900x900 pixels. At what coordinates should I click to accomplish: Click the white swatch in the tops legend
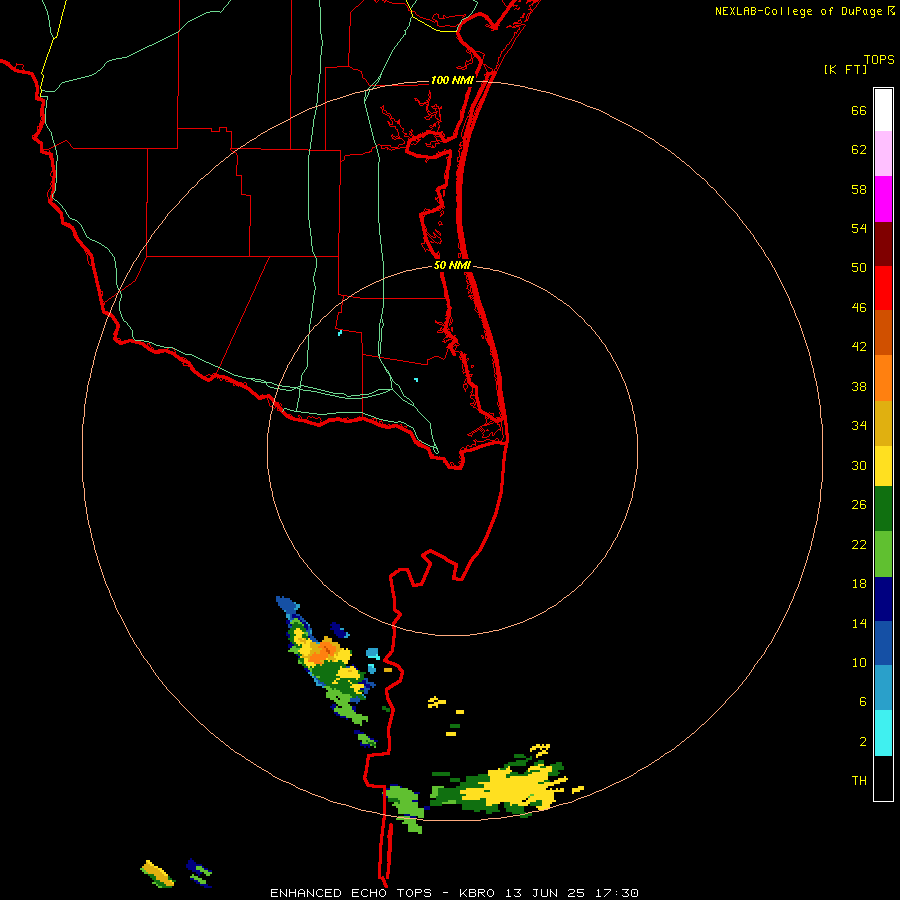[x=883, y=110]
